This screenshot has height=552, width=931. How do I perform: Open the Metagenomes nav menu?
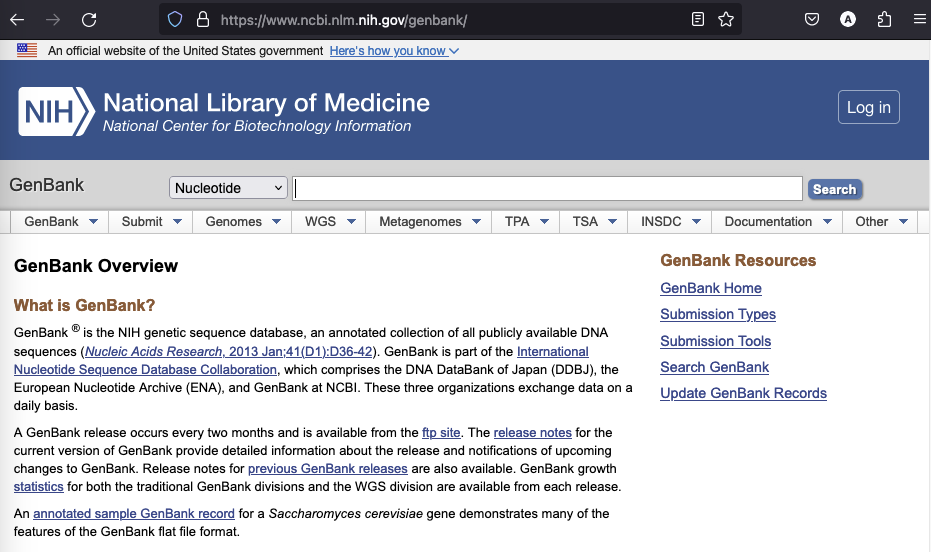(x=429, y=221)
